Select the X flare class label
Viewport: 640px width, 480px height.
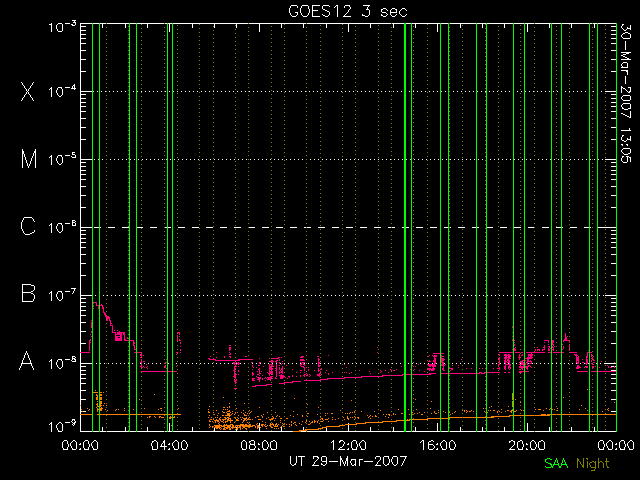28,91
